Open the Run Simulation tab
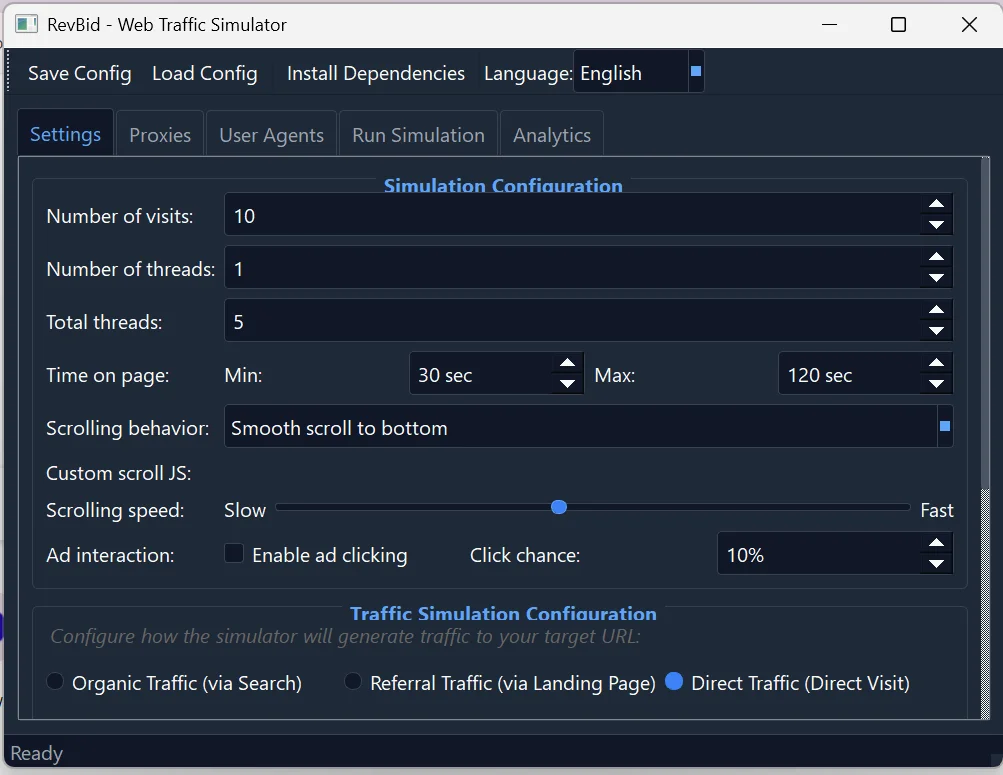Image resolution: width=1003 pixels, height=775 pixels. (418, 135)
